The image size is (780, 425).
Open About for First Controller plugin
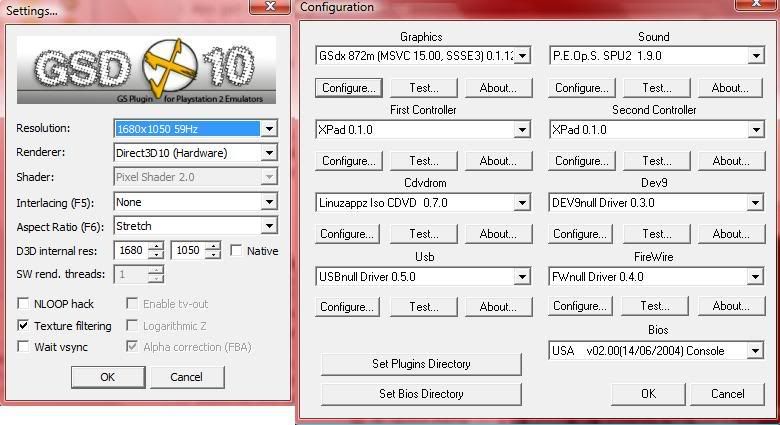[x=498, y=161]
